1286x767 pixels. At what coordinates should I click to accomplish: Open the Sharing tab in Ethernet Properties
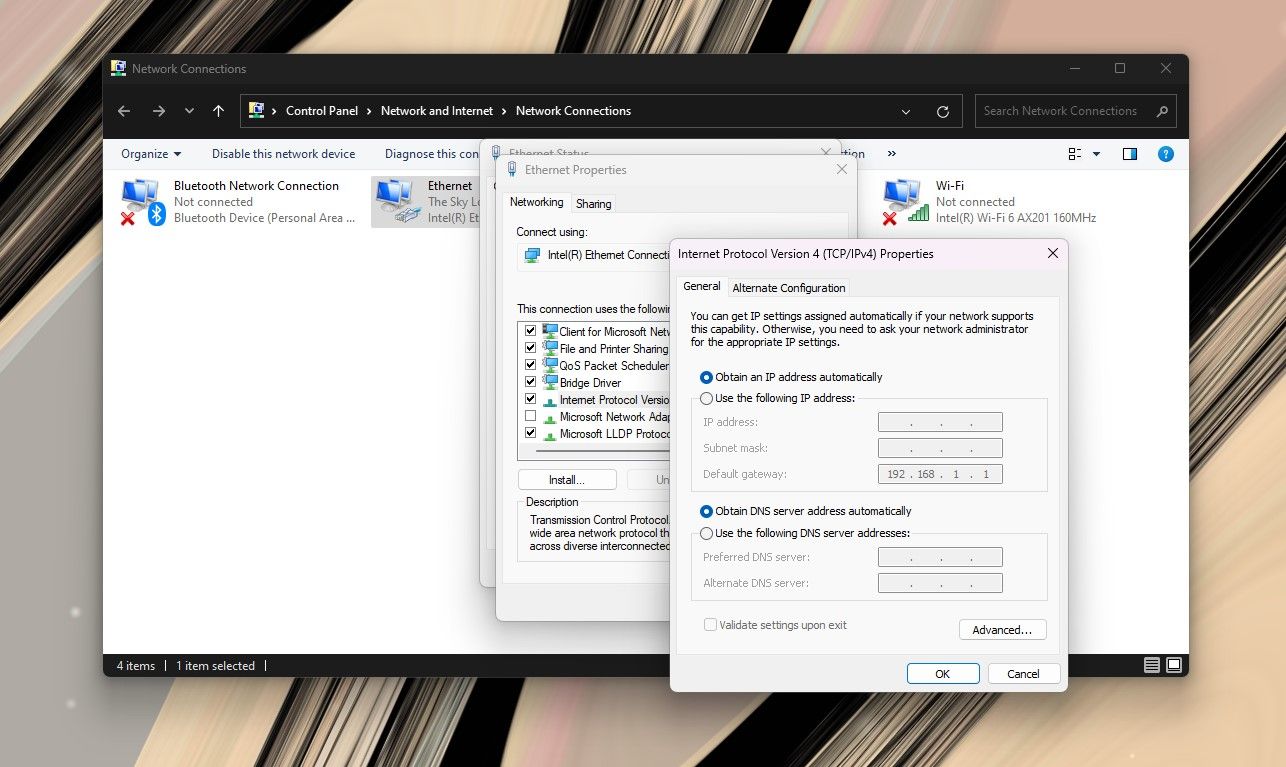click(x=594, y=203)
